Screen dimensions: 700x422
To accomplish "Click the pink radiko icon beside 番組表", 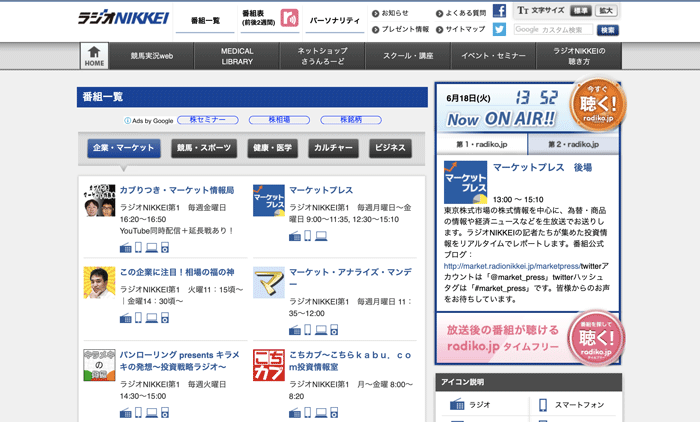I will 290,19.
